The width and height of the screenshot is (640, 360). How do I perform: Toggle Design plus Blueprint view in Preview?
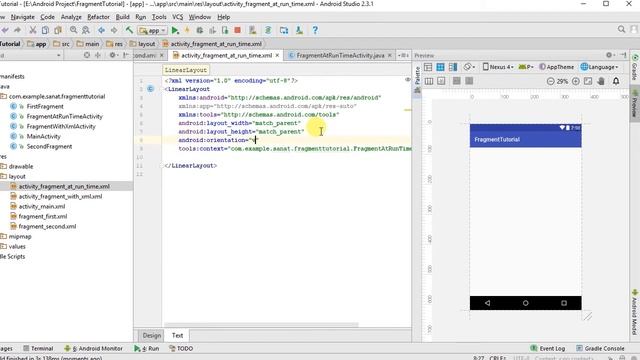click(x=453, y=67)
